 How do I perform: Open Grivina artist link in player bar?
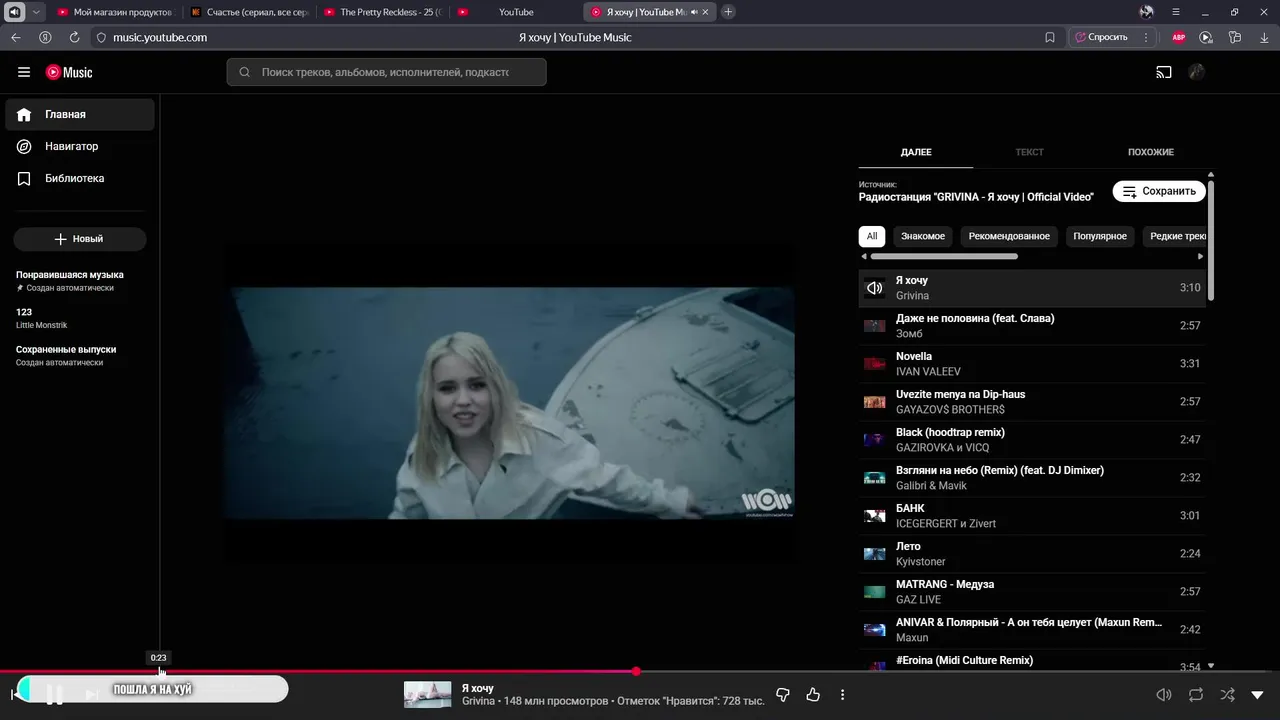[478, 701]
